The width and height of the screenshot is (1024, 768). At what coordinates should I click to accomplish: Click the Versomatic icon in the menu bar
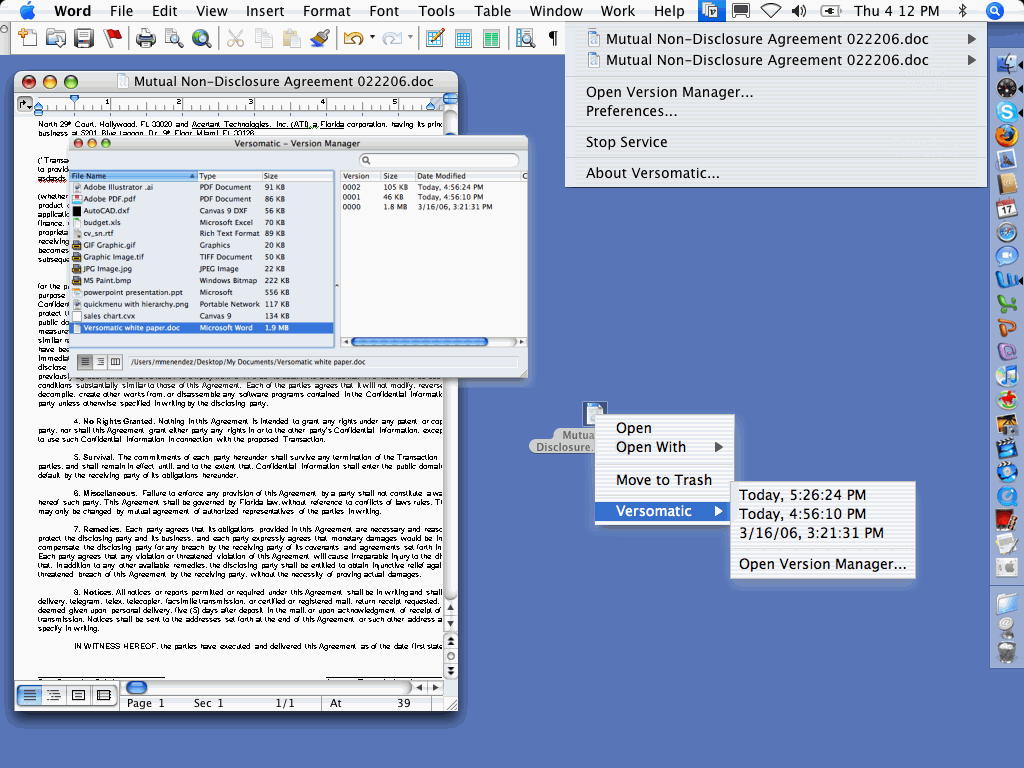point(709,10)
